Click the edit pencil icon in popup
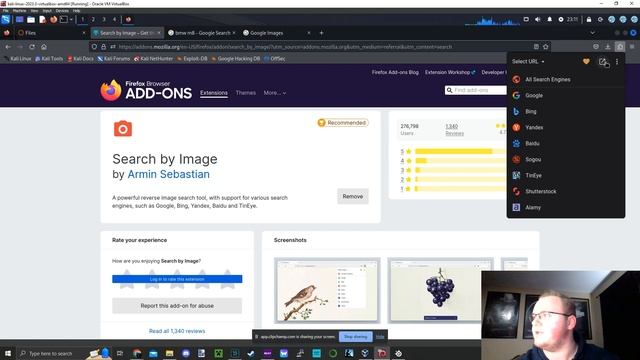The height and width of the screenshot is (360, 640). click(602, 62)
